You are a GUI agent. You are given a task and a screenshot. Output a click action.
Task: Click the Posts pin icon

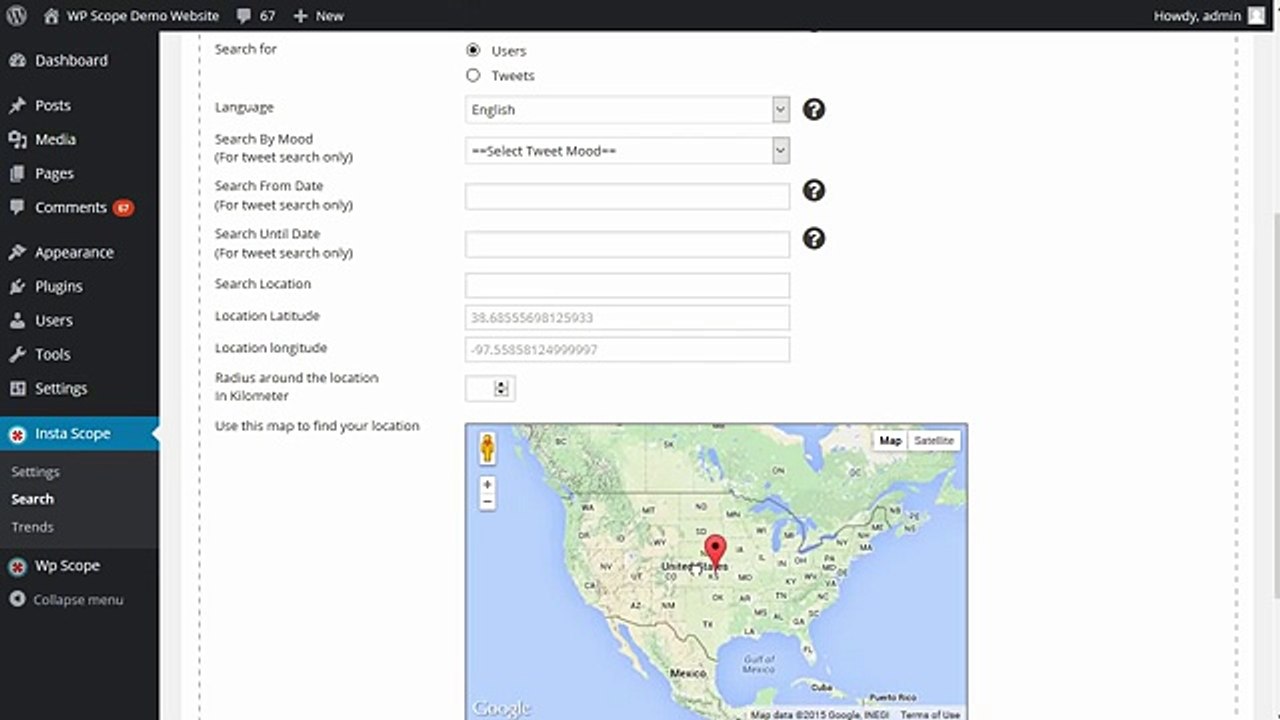click(17, 105)
